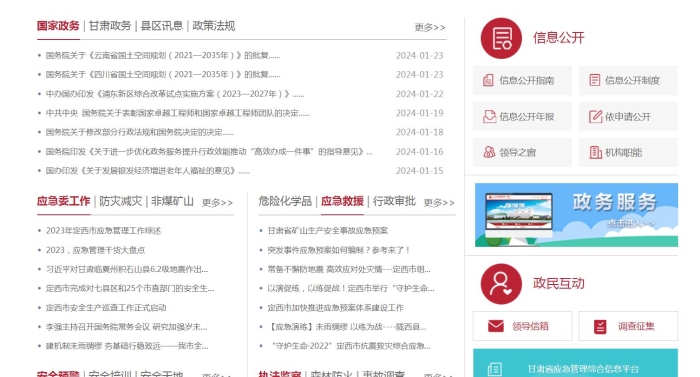The width and height of the screenshot is (700, 377).
Task: Open the 领导信箱 button
Action: click(522, 326)
